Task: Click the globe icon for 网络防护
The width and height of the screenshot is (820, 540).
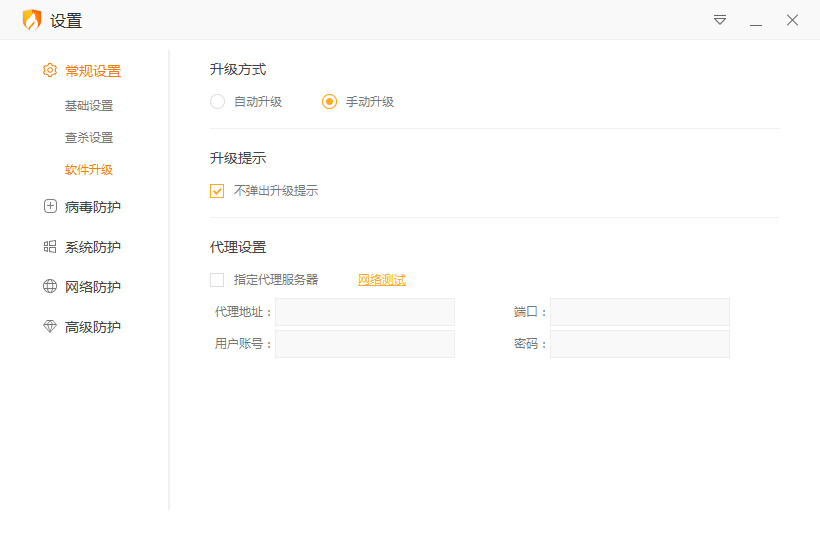Action: [50, 287]
